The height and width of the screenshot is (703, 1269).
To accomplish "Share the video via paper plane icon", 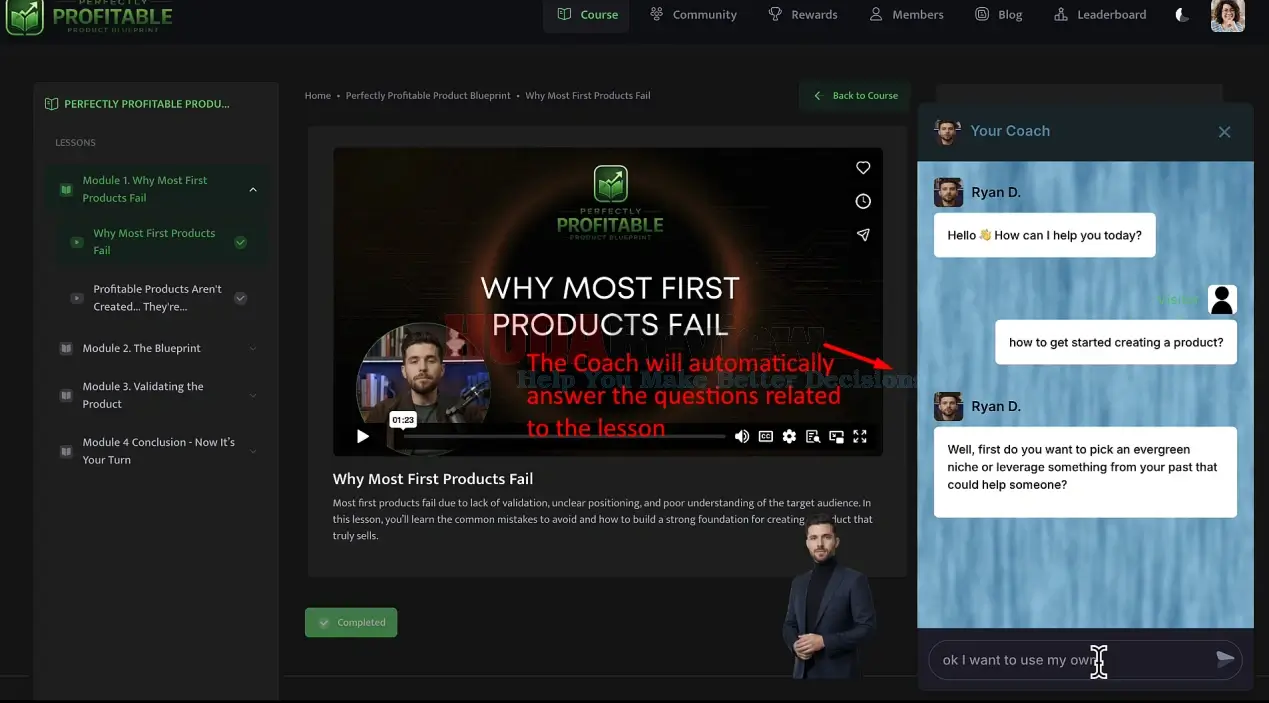I will pyautogui.click(x=863, y=235).
